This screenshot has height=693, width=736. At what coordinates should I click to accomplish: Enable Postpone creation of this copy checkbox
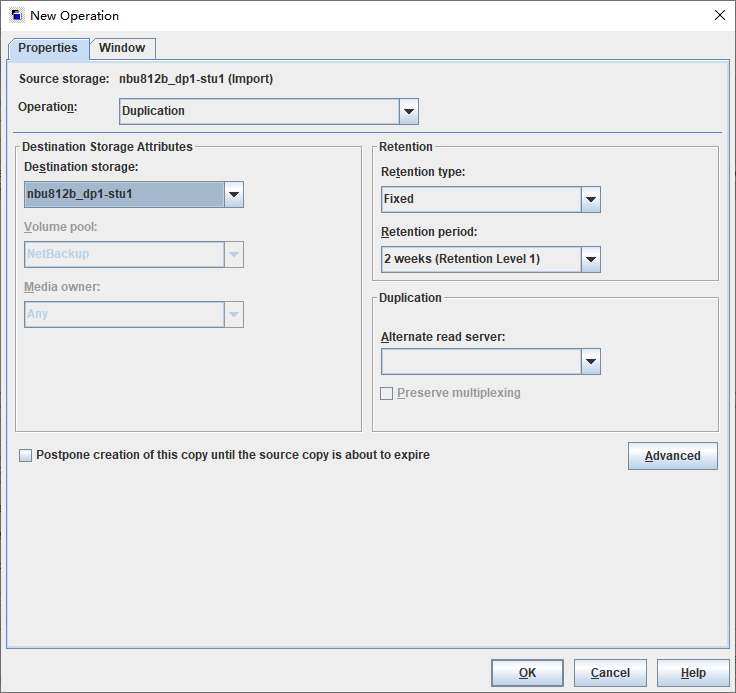pos(25,455)
